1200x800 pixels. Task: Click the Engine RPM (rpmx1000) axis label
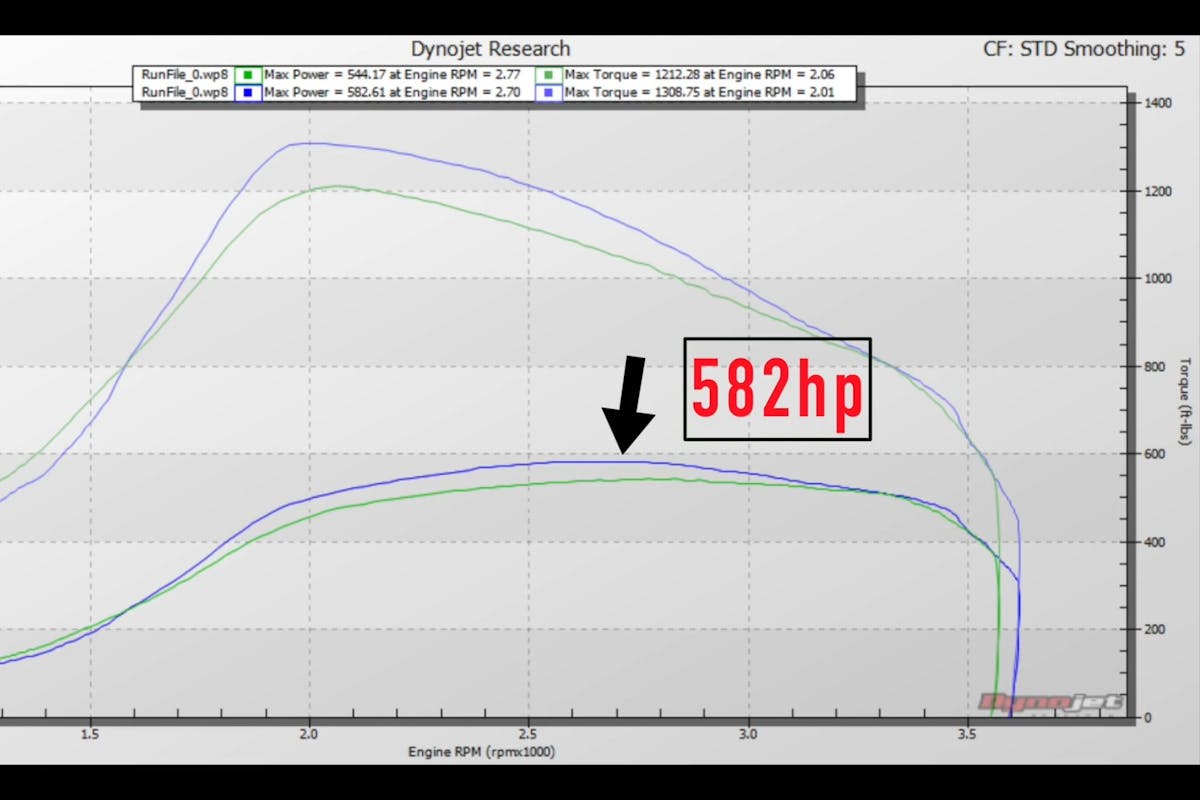481,751
